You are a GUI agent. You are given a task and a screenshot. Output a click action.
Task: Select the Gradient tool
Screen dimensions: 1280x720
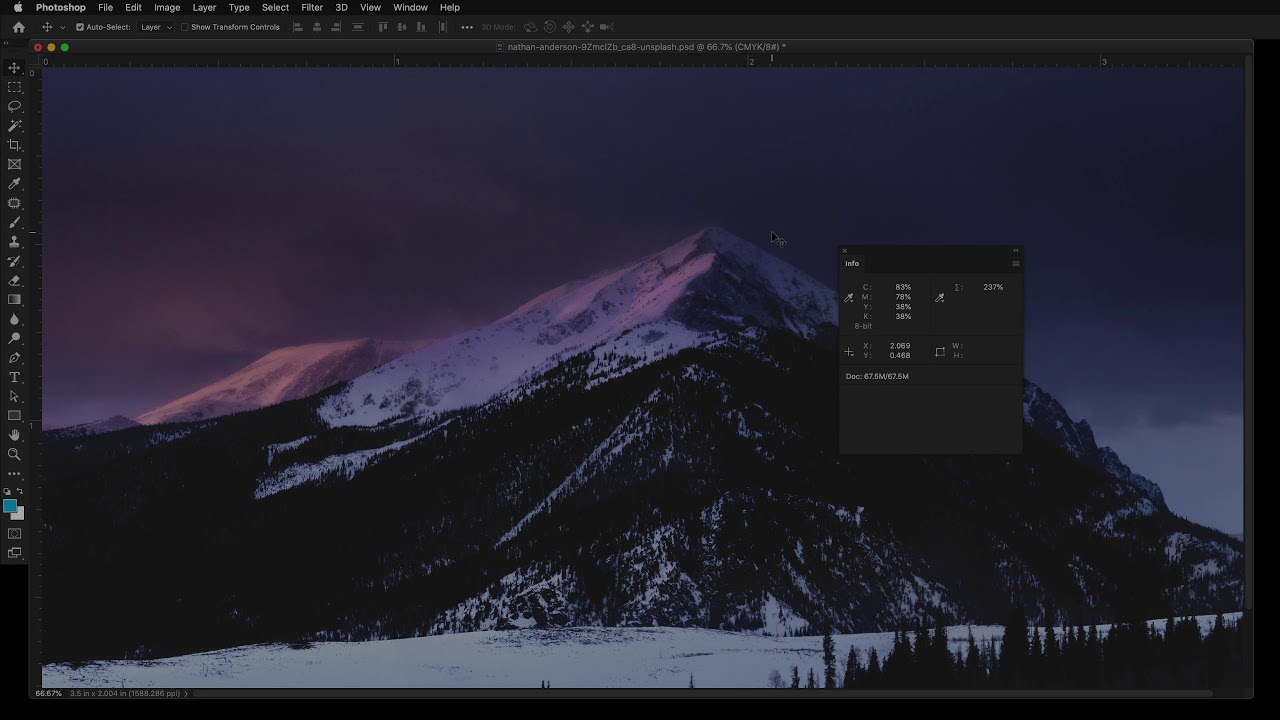click(x=14, y=300)
